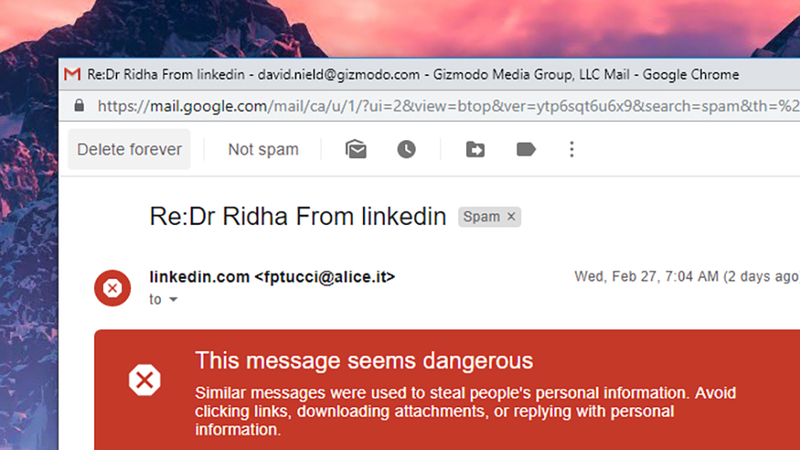Click the 'This message seems dangerous' heading
800x450 pixels.
tap(364, 361)
